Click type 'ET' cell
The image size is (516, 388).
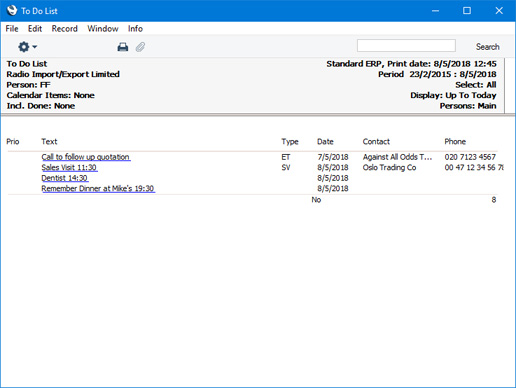(x=286, y=157)
